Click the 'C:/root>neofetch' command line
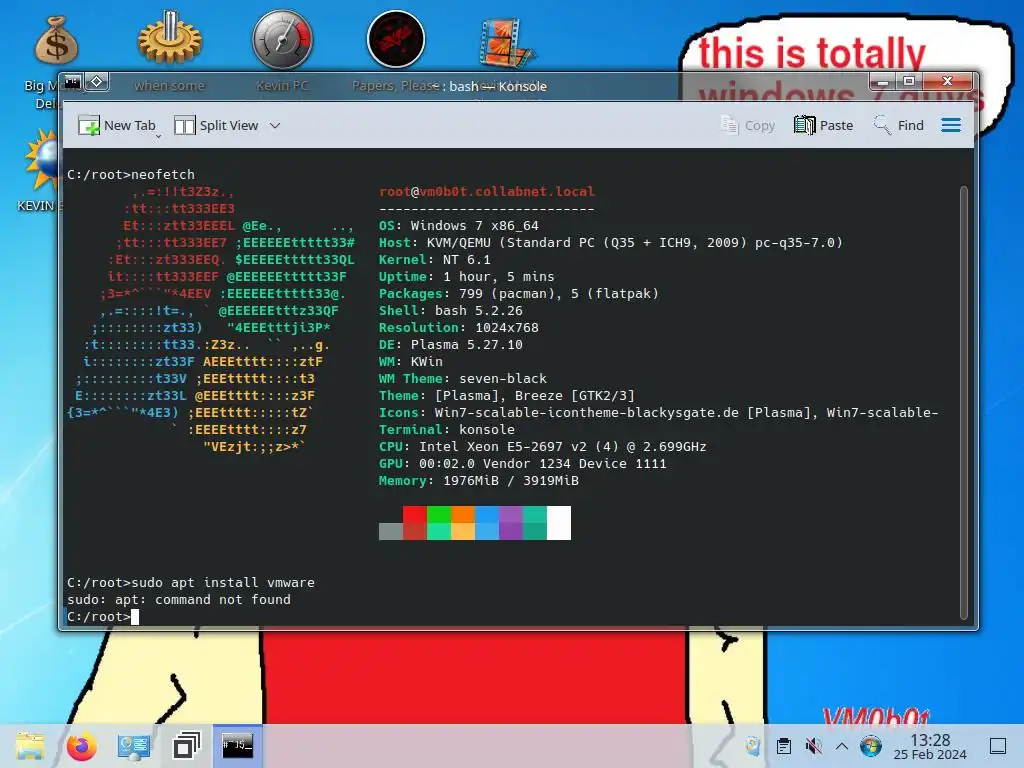Image resolution: width=1024 pixels, height=768 pixels. pos(131,174)
